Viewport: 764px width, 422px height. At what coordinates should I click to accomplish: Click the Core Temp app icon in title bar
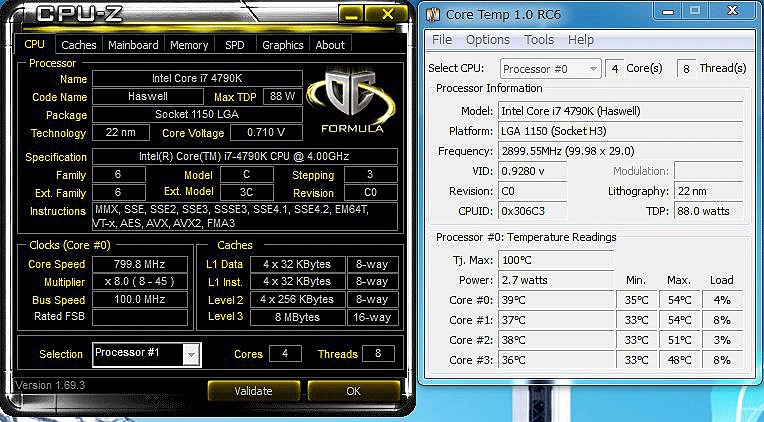[433, 14]
